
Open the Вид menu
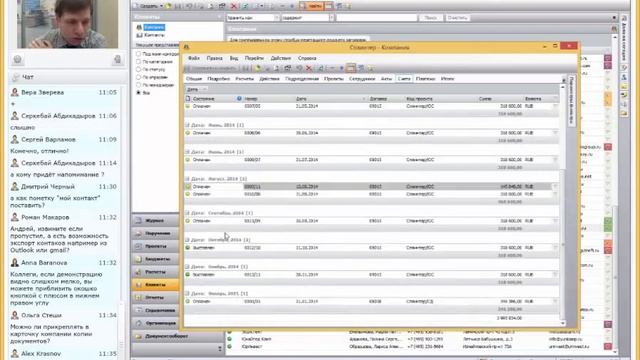pos(234,58)
